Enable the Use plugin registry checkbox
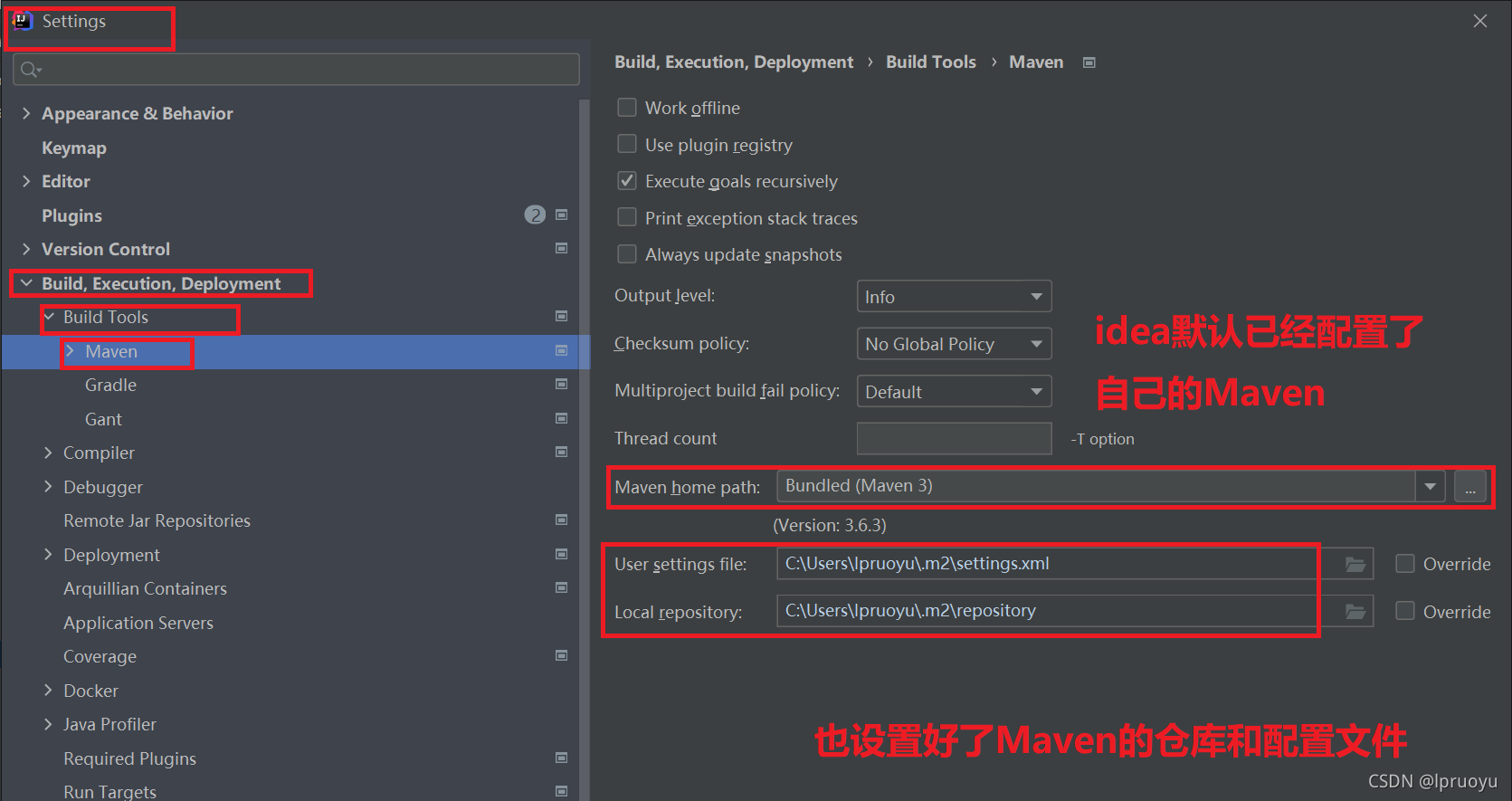 [x=627, y=145]
